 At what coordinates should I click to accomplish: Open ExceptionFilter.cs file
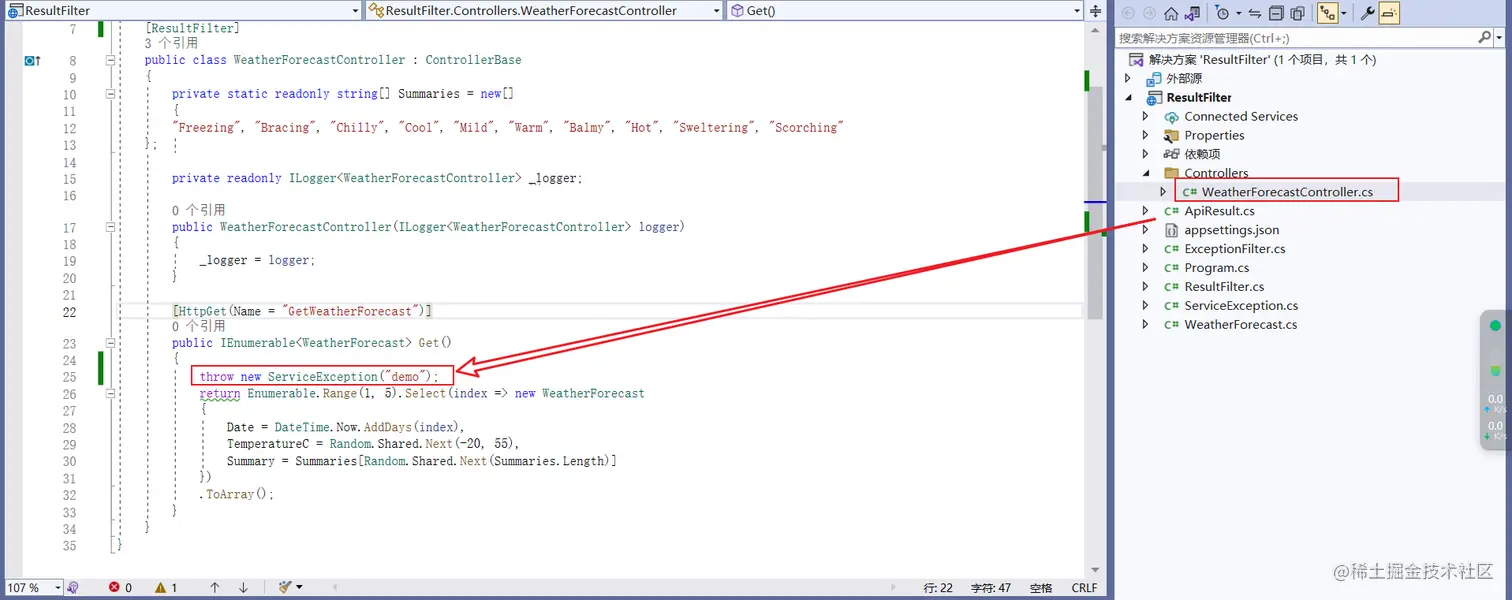1235,249
